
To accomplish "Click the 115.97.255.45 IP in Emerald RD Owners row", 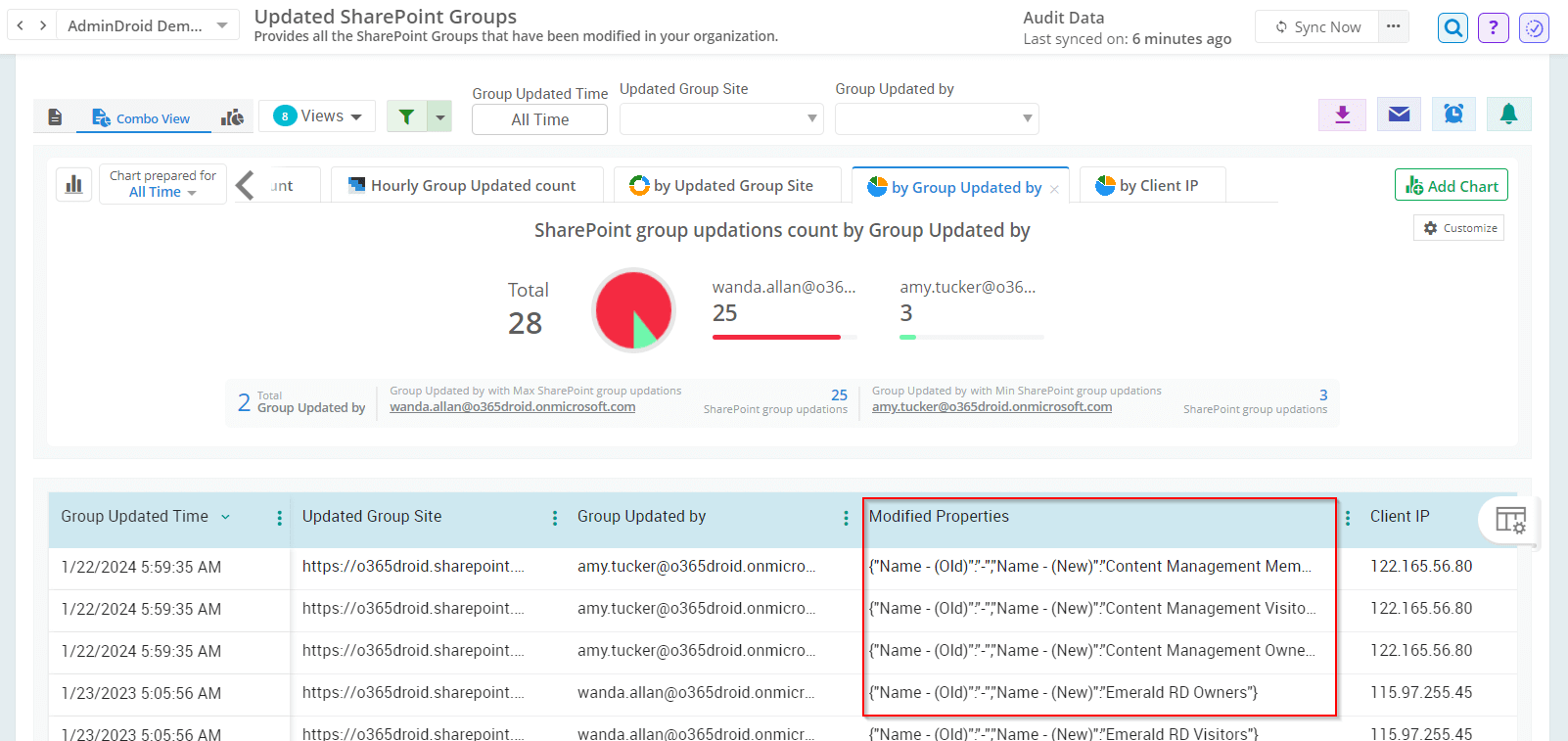I will pyautogui.click(x=1421, y=692).
